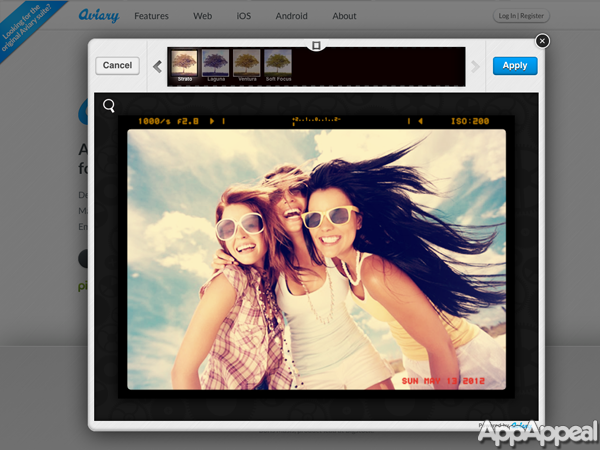
Task: Go to the Web page
Action: [x=203, y=16]
